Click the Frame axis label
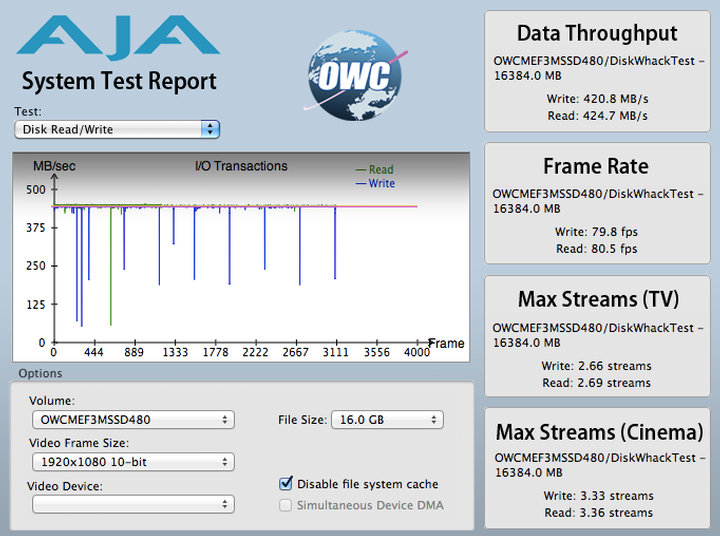The width and height of the screenshot is (720, 536). [x=446, y=344]
